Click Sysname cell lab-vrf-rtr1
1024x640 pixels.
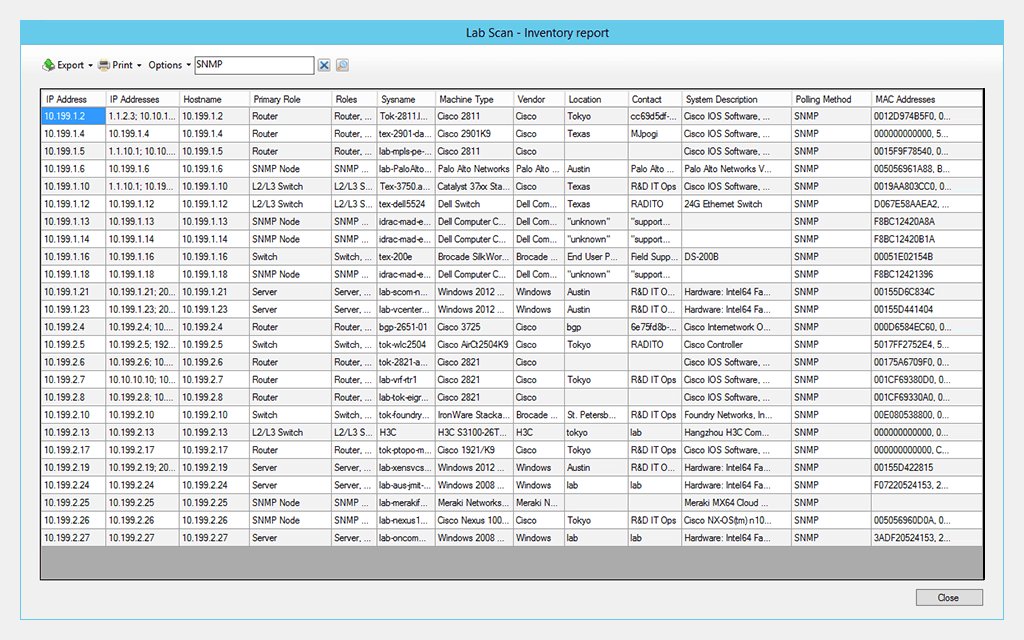point(406,379)
